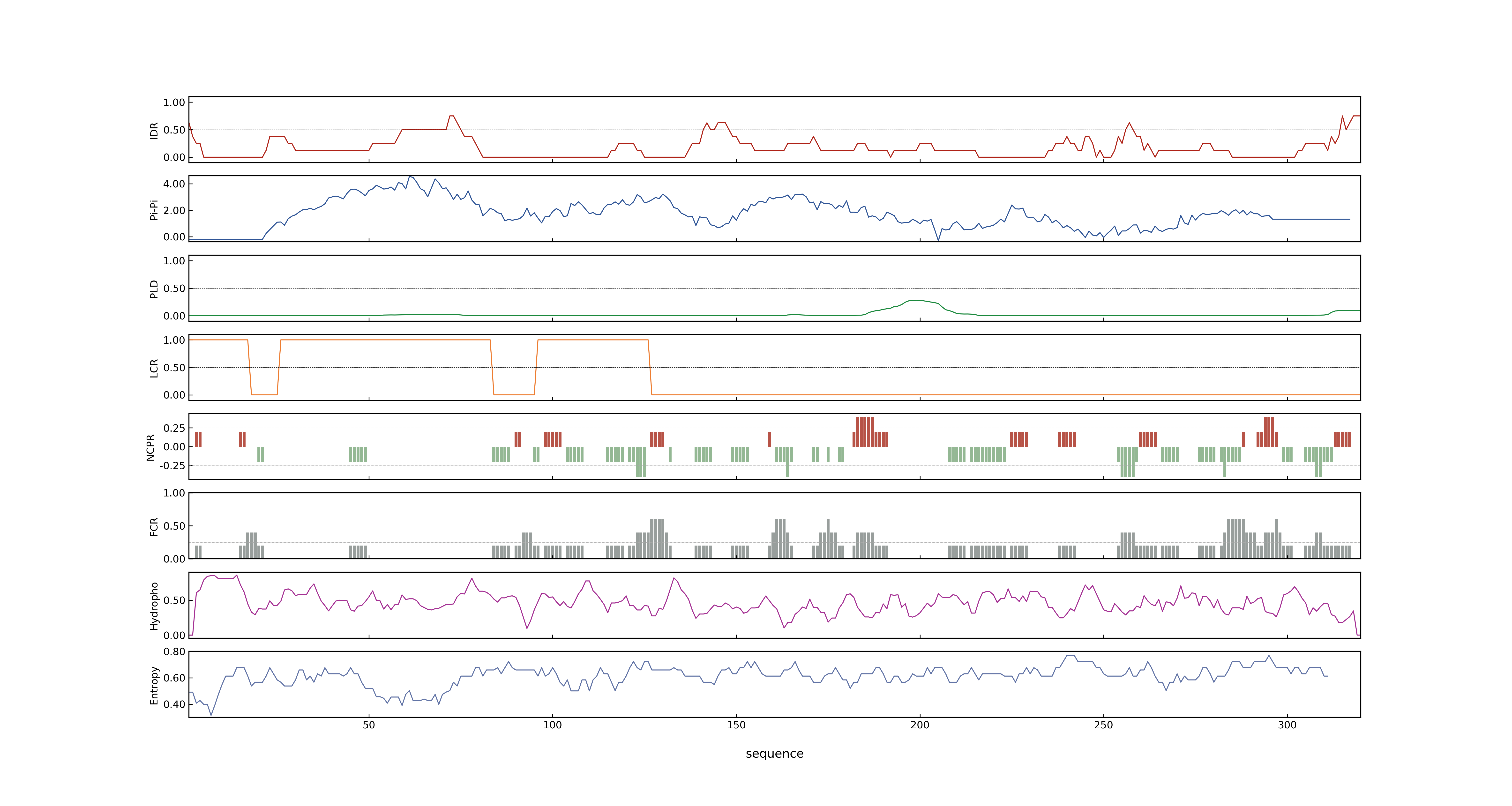Select the LCR y-axis label
The height and width of the screenshot is (806, 1512).
point(154,368)
